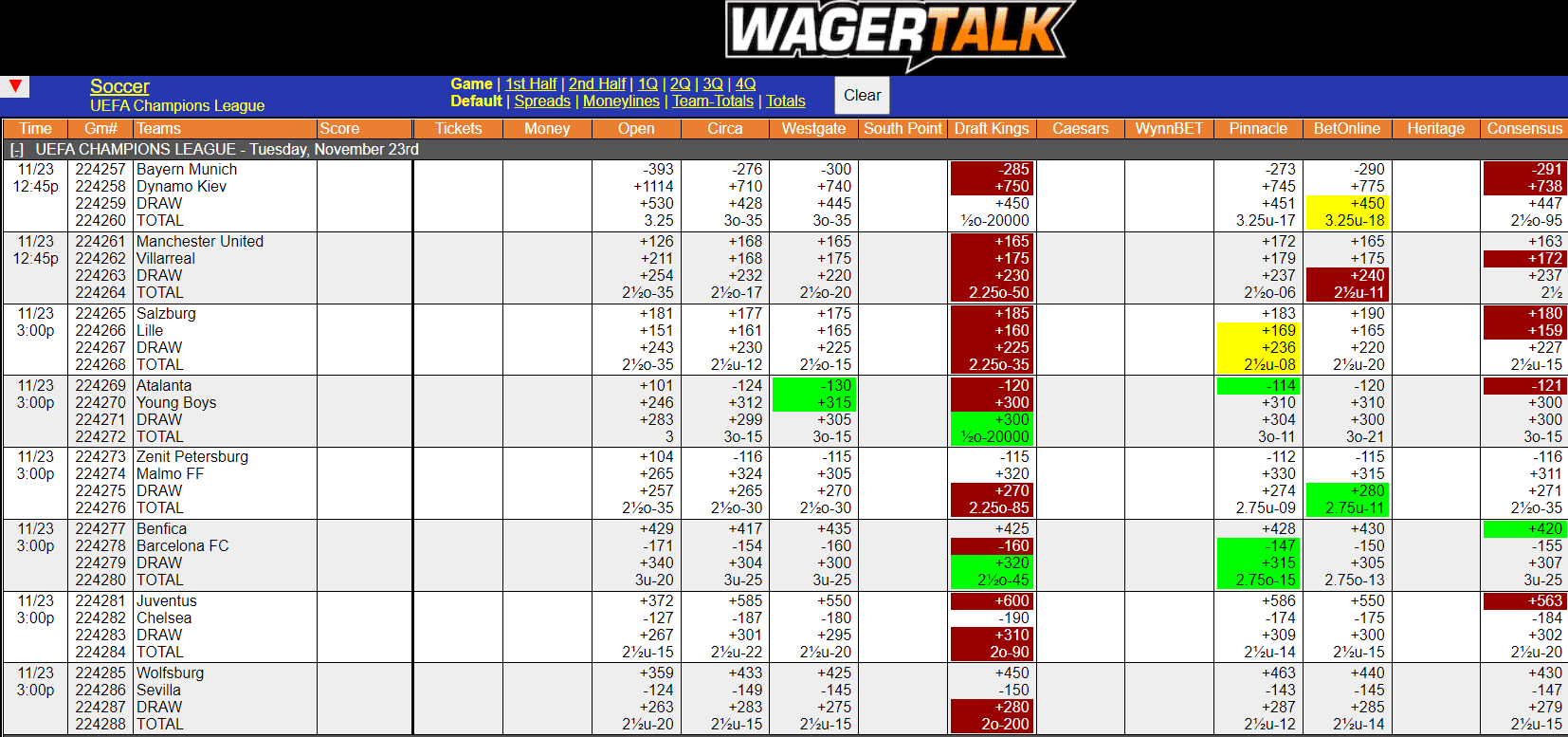The height and width of the screenshot is (737, 1568).
Task: Select the Bayern Munich team row
Action: tap(187, 170)
